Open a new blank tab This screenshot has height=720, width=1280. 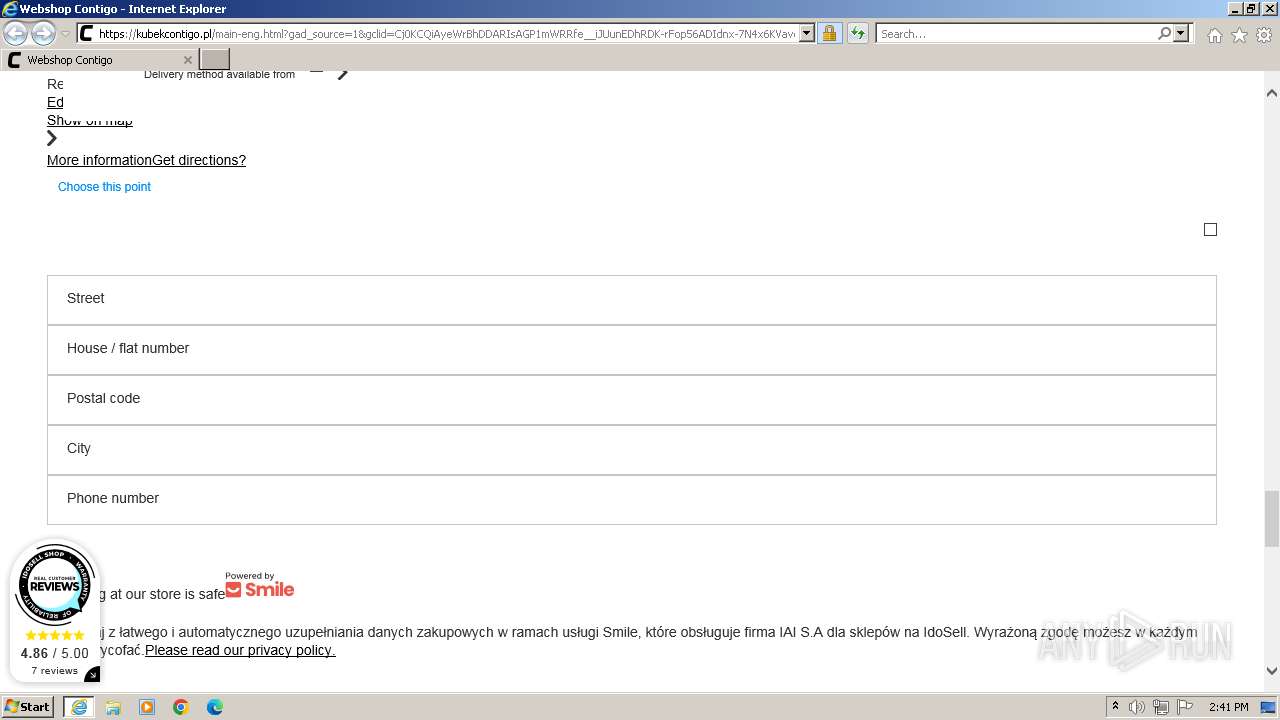[x=215, y=60]
